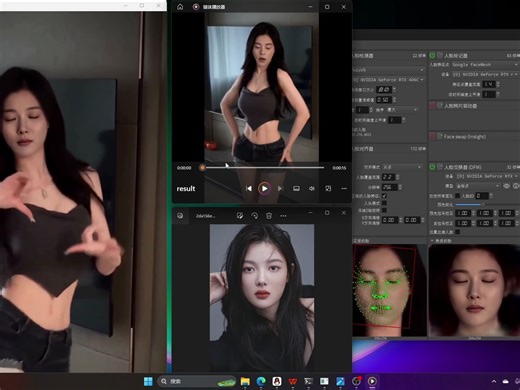
Task: Open help for face swapper DFM
Action: tap(440, 167)
